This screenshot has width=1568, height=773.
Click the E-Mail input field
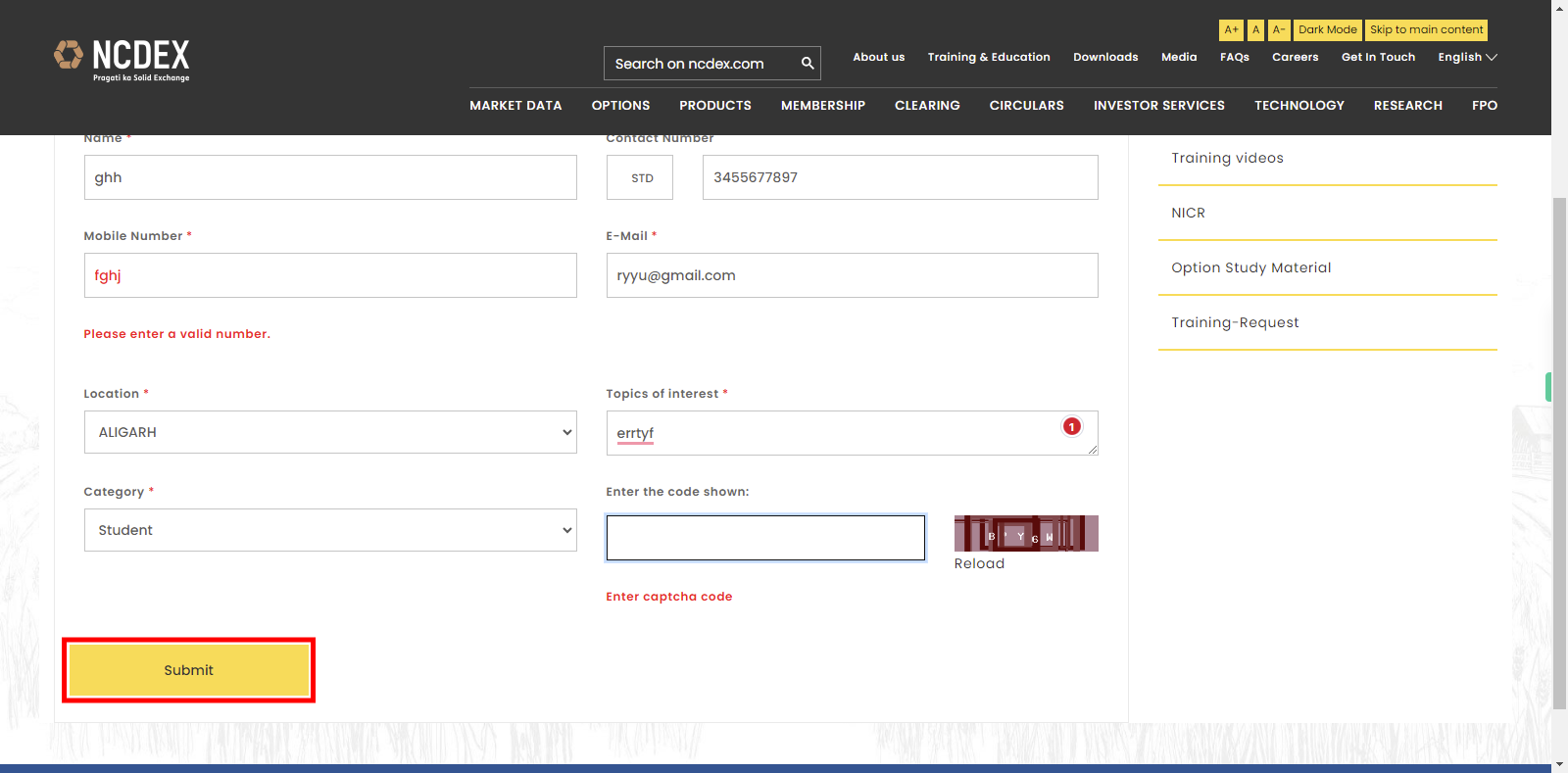pos(853,275)
